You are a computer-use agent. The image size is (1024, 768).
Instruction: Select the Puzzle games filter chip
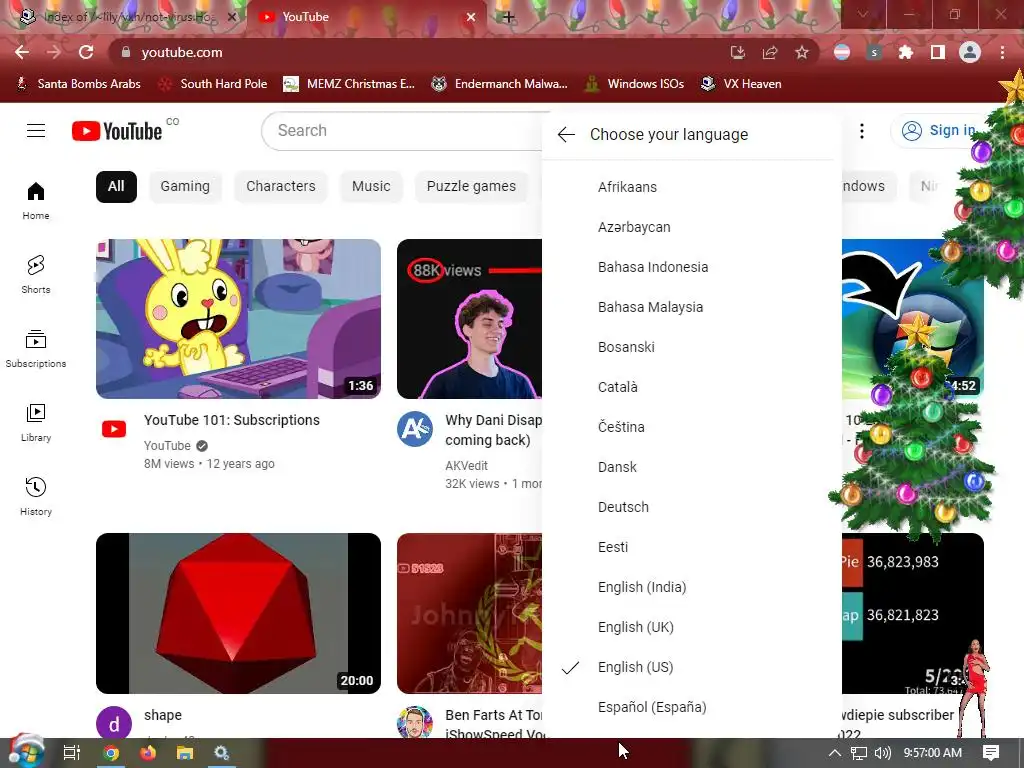[472, 187]
